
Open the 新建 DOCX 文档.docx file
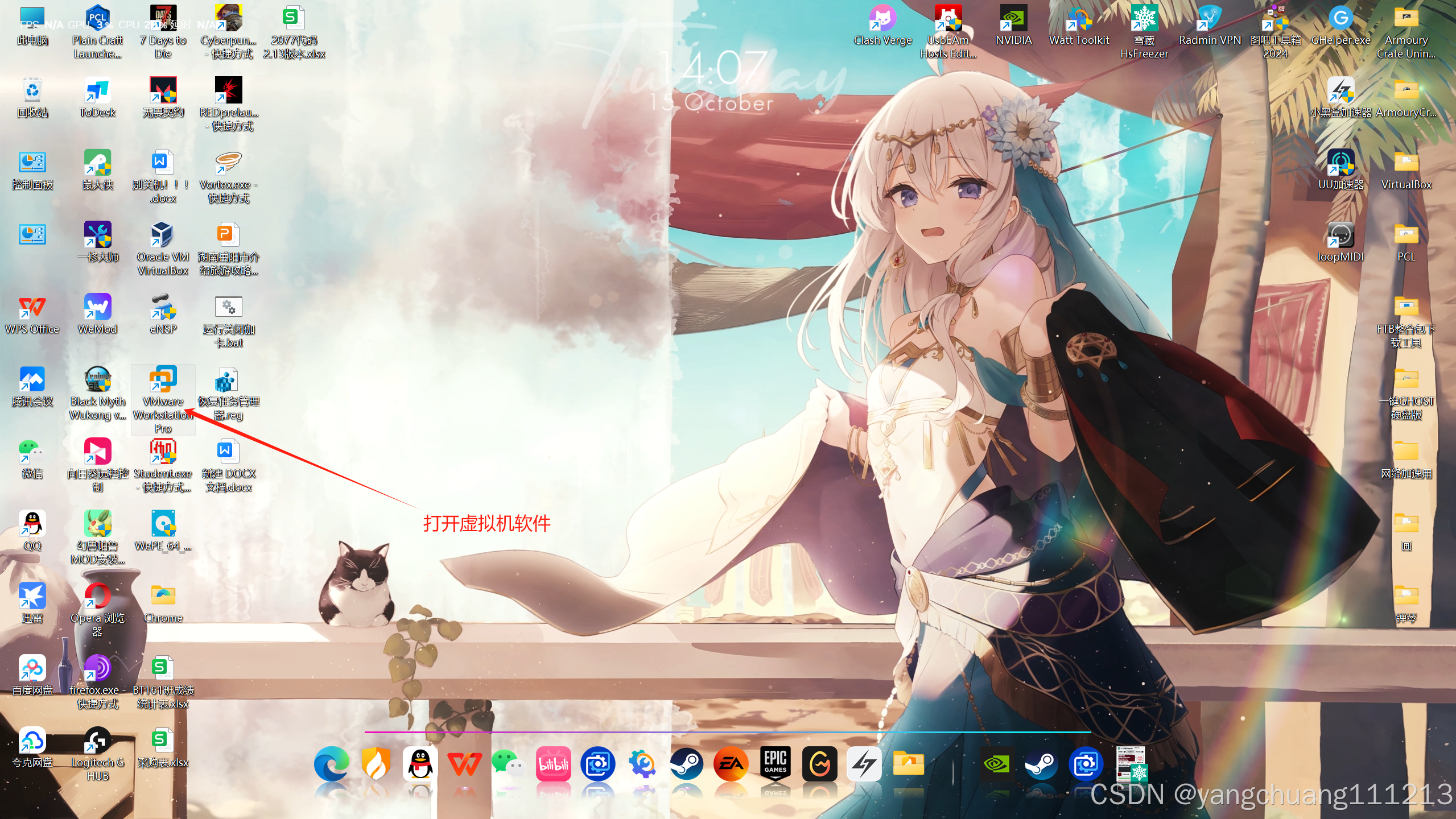click(229, 466)
